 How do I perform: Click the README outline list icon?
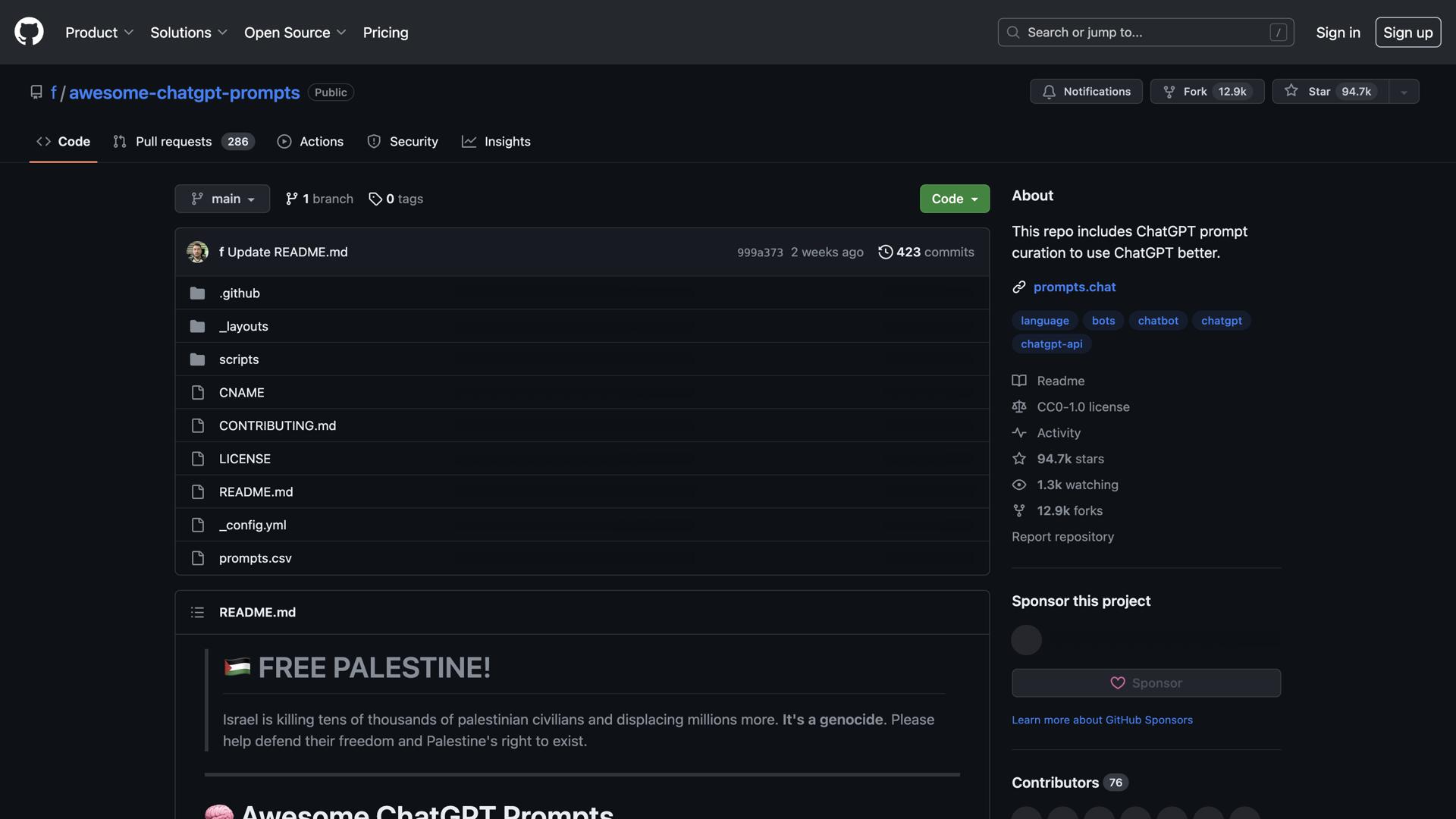pyautogui.click(x=197, y=612)
